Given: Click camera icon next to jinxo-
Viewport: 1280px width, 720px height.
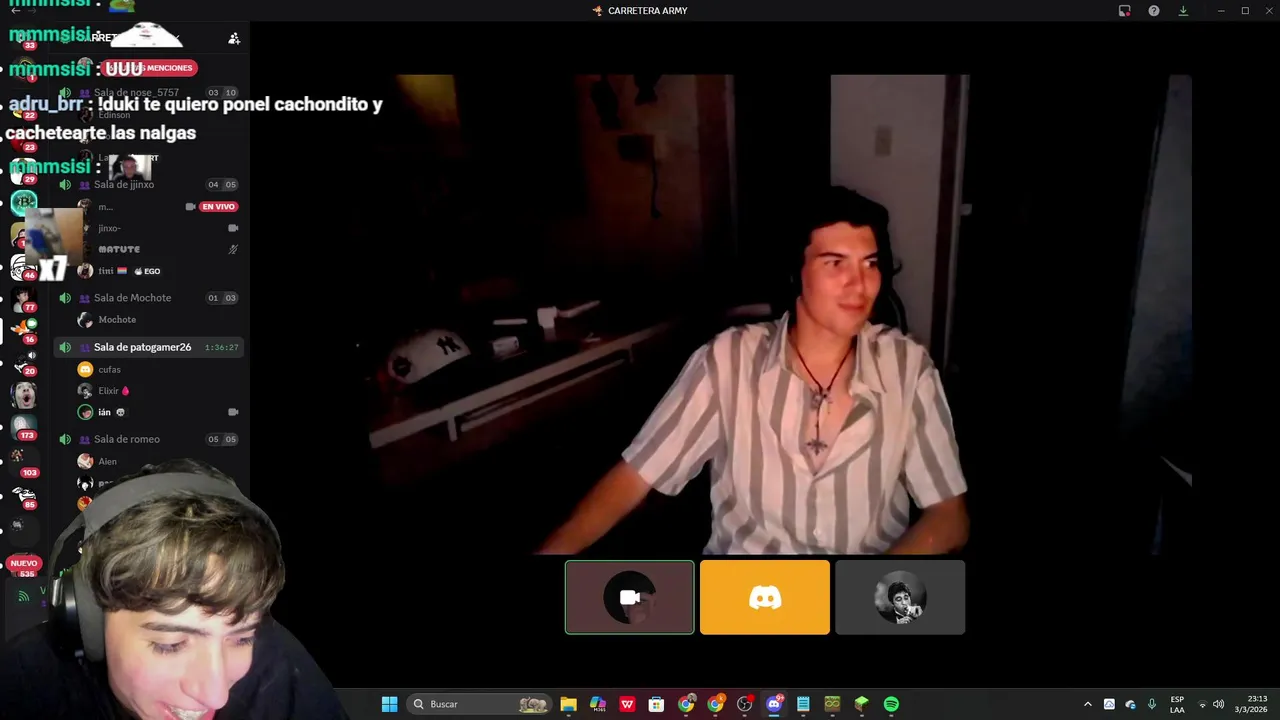Looking at the screenshot, I should click(233, 228).
